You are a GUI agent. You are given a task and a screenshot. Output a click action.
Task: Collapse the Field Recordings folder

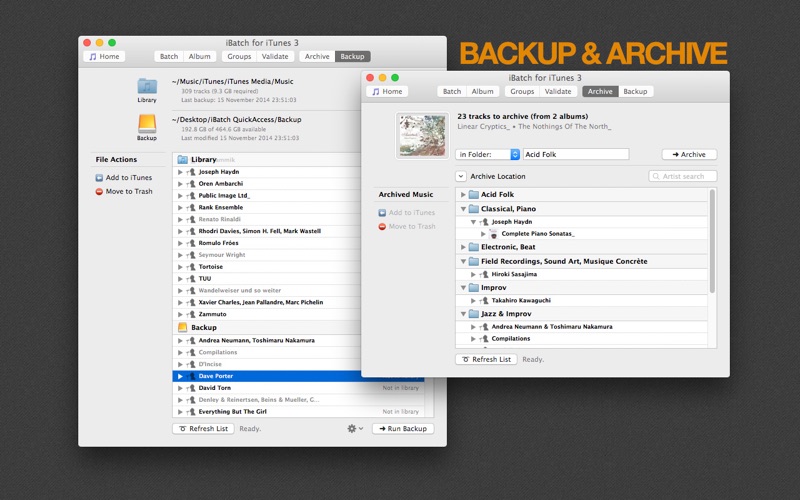point(463,261)
